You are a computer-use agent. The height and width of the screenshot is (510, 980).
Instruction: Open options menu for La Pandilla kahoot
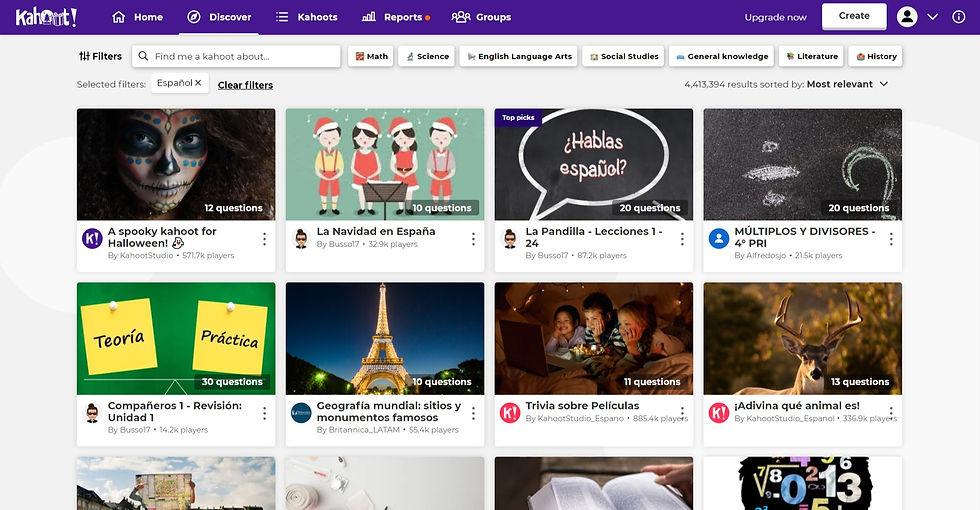(x=682, y=239)
